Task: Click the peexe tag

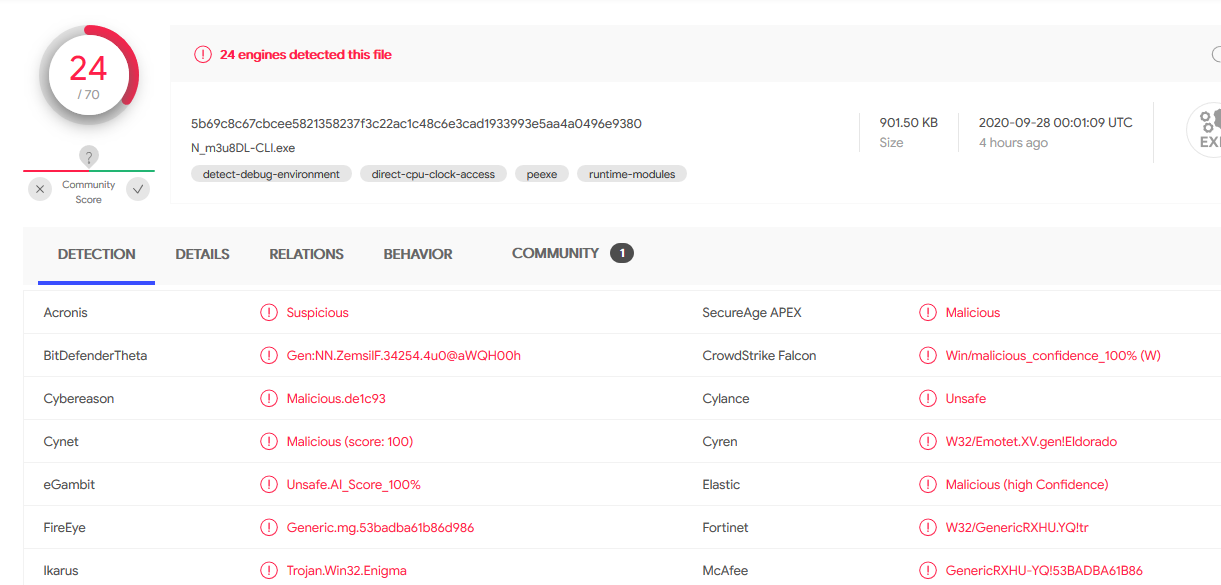Action: (542, 174)
